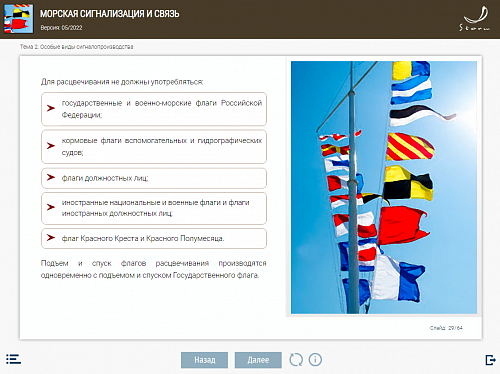Click the paragraph Подъем и спуск флагов расцвечивания
500x374 pixels.
[x=154, y=269]
